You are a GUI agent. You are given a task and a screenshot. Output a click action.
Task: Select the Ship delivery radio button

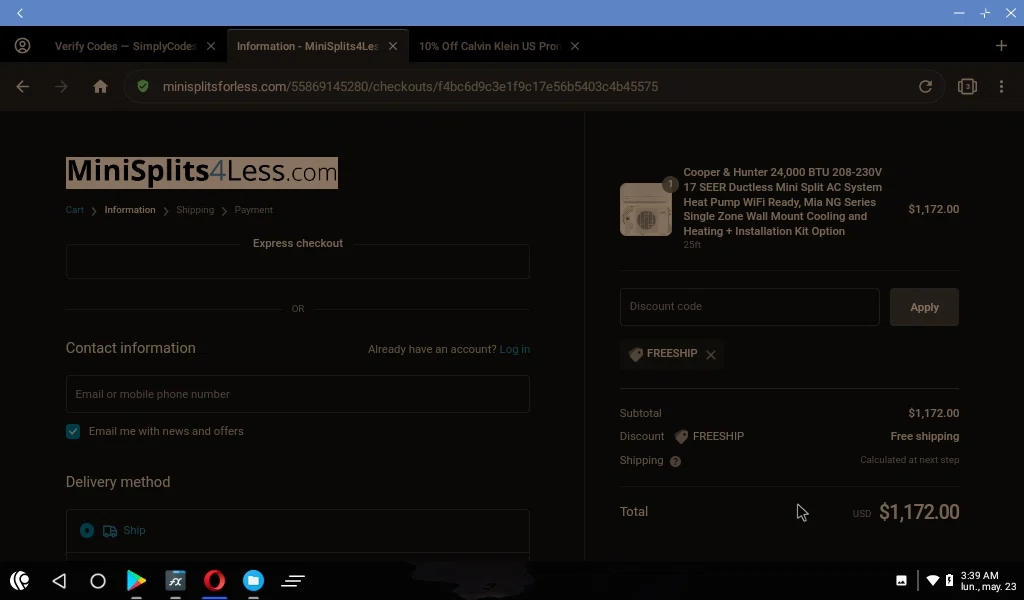tap(87, 530)
